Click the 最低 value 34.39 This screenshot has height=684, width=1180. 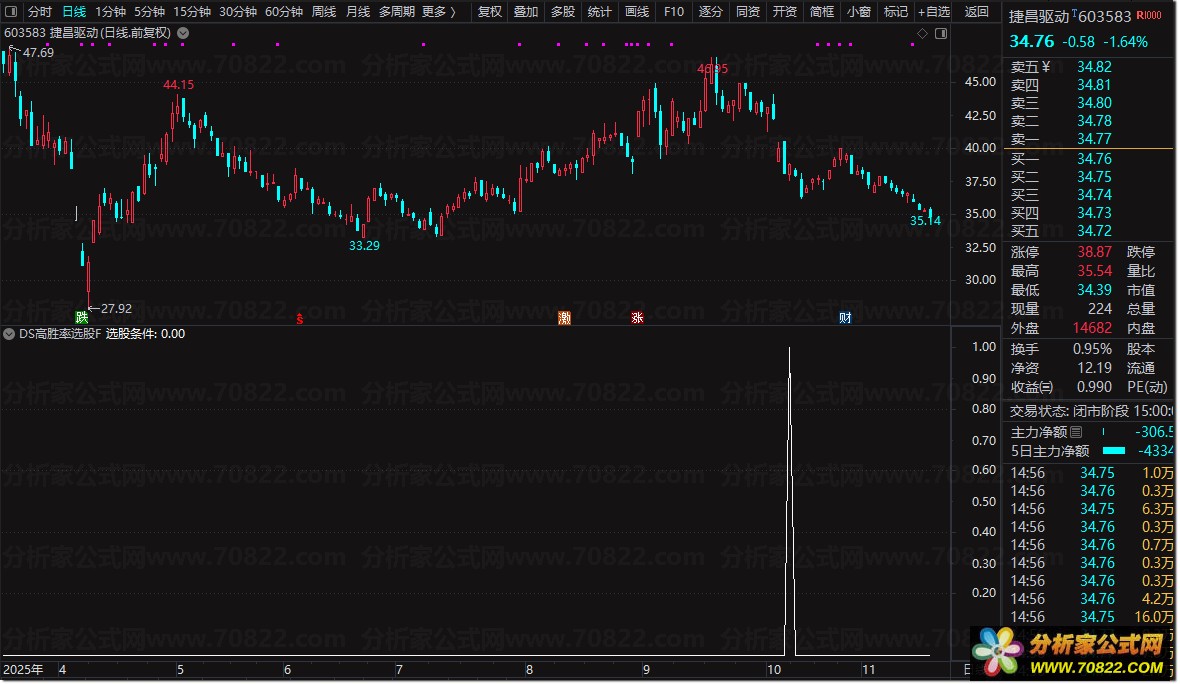[x=1093, y=290]
